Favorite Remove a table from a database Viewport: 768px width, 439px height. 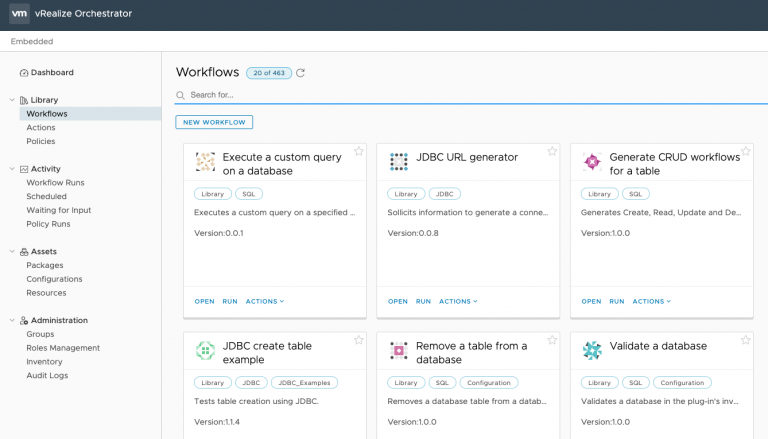[x=552, y=340]
